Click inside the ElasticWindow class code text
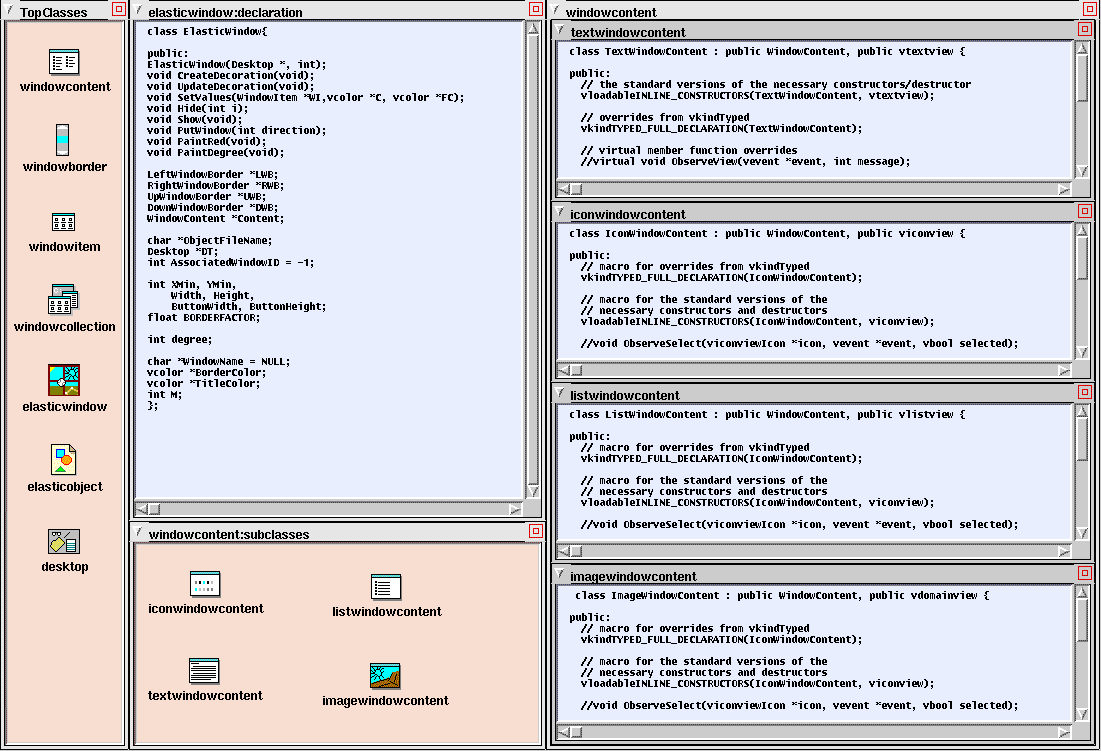1101x751 pixels. point(300,200)
